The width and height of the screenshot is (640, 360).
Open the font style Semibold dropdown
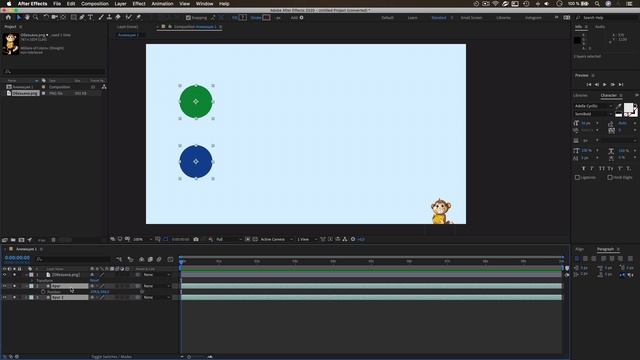tap(593, 114)
